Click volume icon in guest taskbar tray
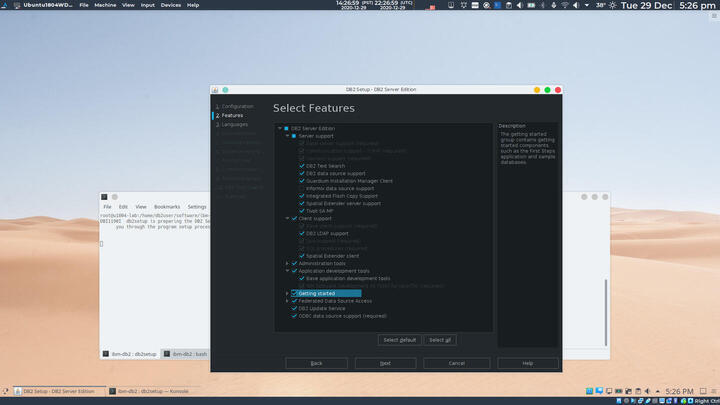 coord(647,391)
